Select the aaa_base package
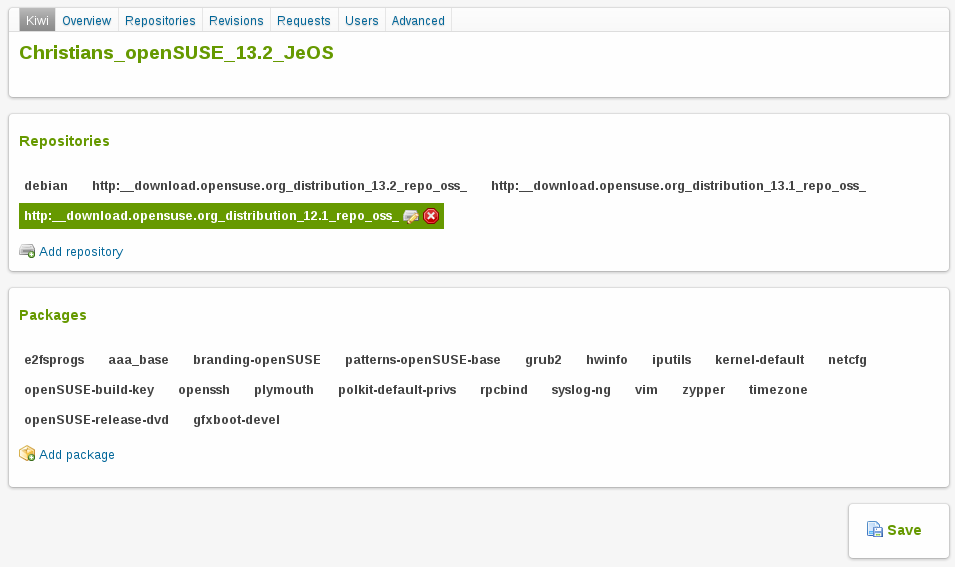 [138, 360]
